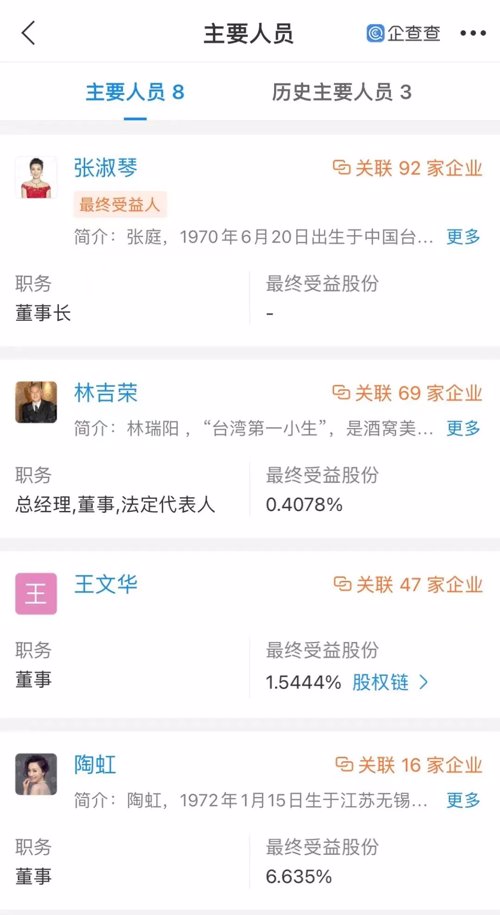Viewport: 500px width, 915px height.
Task: Expand 陶虹's bio with 更多
Action: 464,800
